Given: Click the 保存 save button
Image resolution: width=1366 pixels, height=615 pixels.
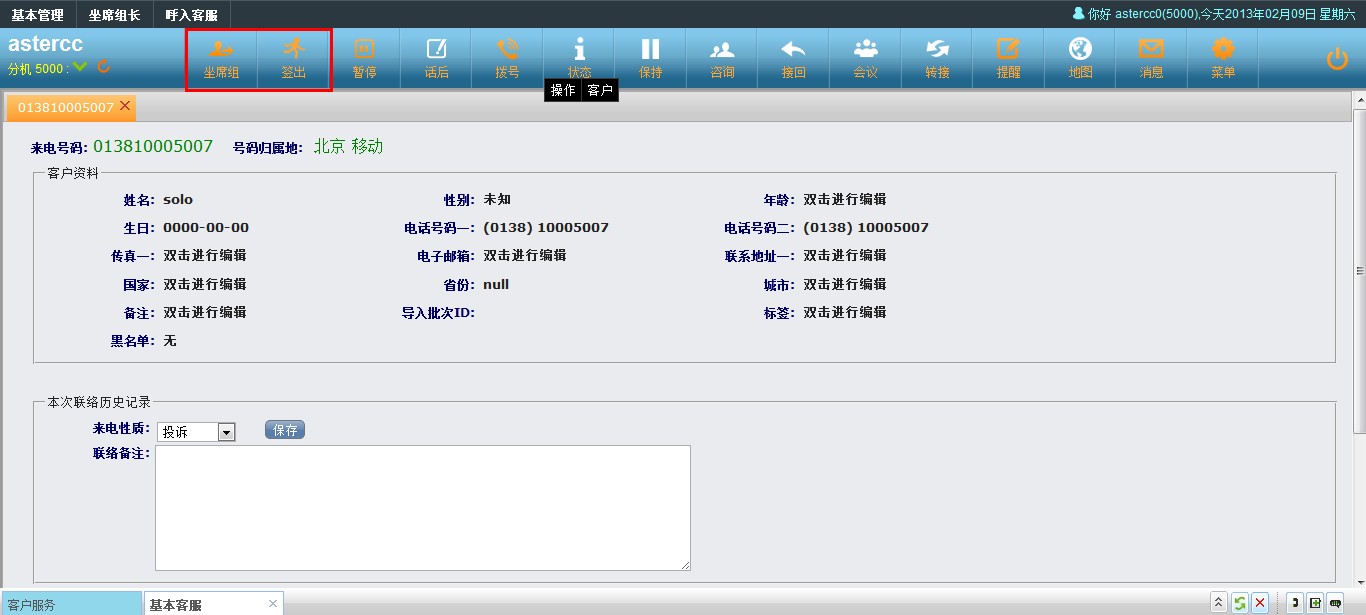Looking at the screenshot, I should click(285, 430).
